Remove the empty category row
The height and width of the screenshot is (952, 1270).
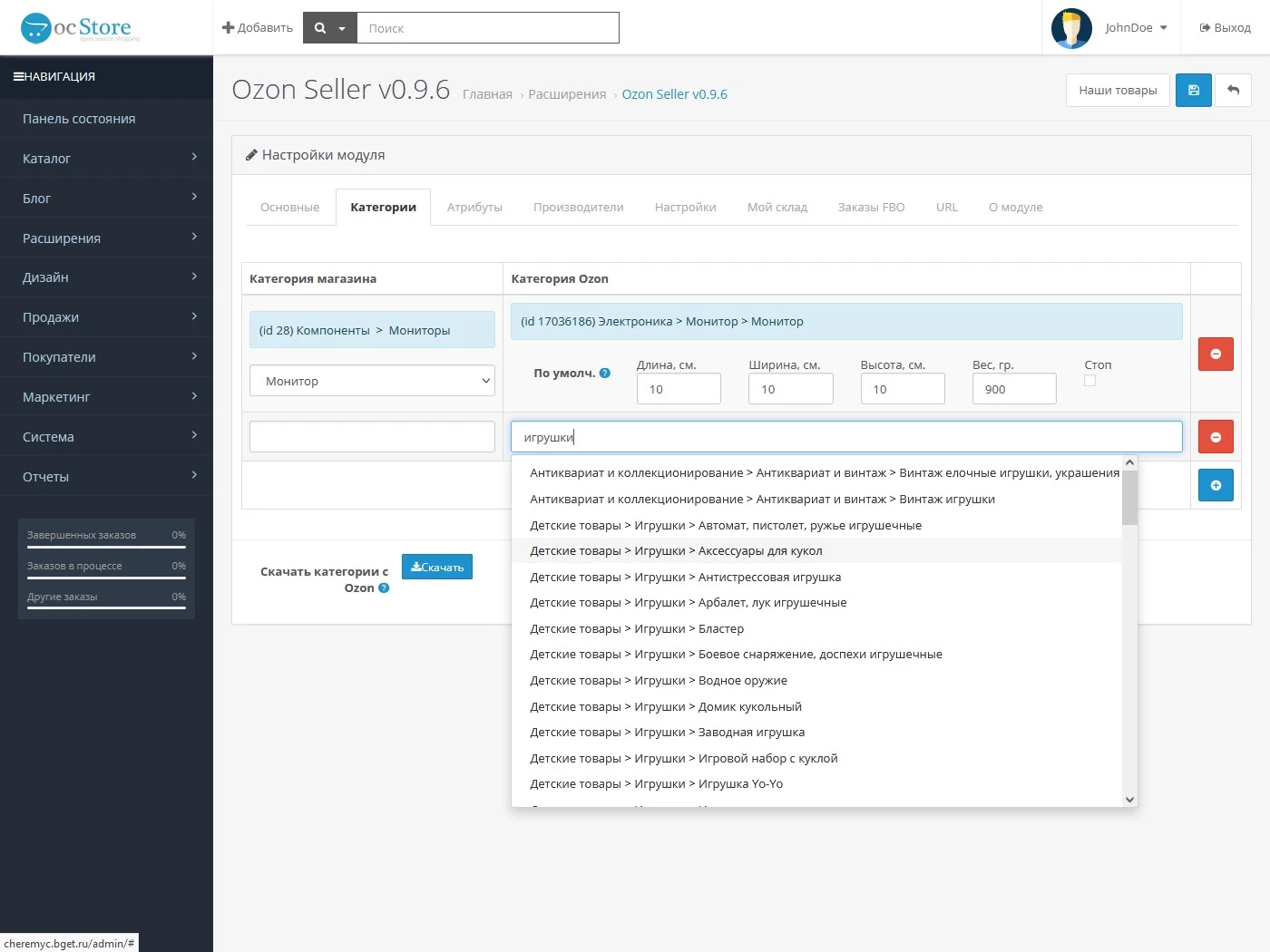[x=1216, y=437]
